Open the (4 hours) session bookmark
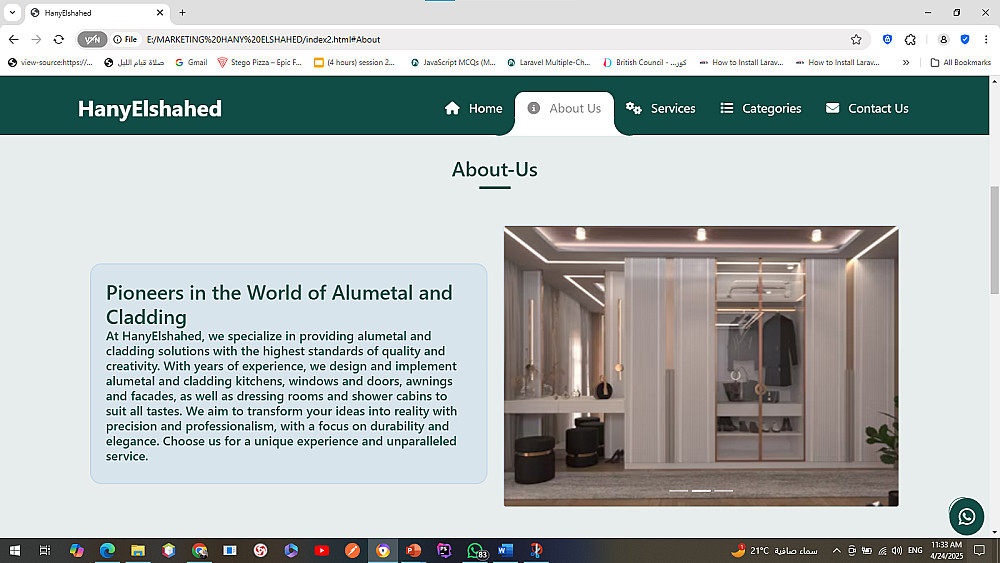 tap(355, 62)
